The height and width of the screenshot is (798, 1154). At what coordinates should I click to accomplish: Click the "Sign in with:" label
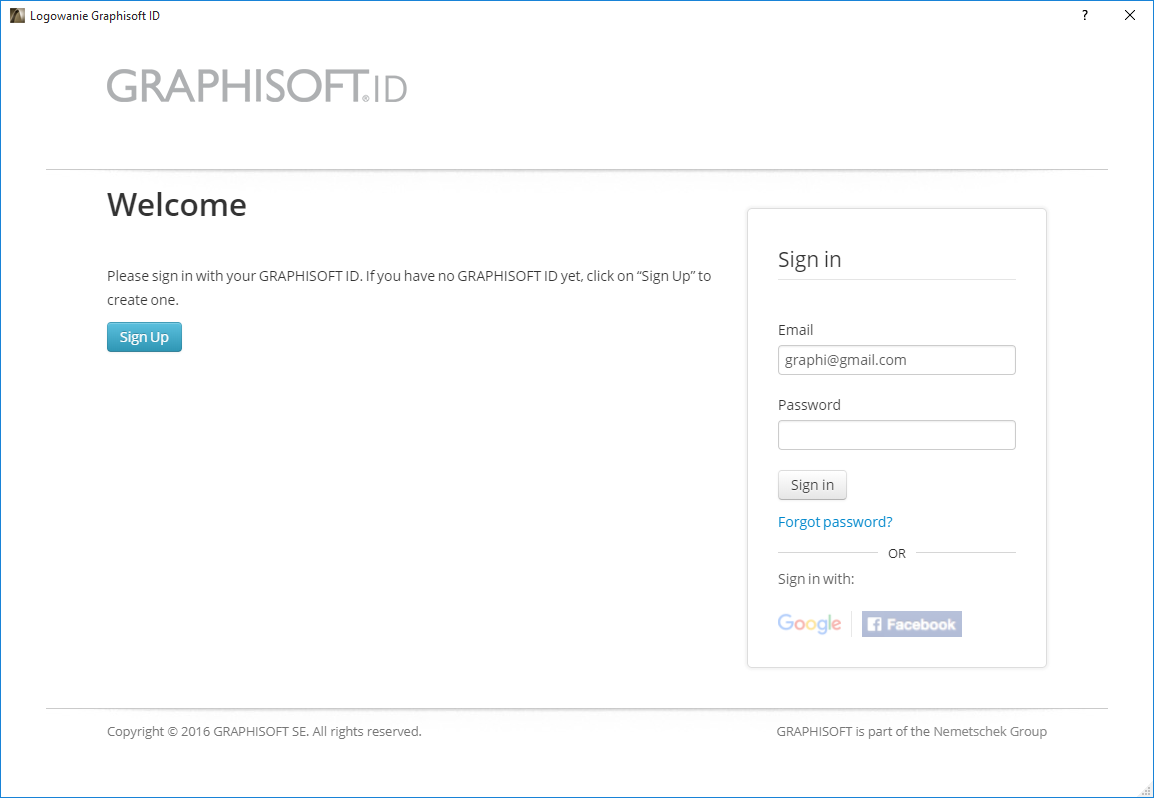pos(816,579)
